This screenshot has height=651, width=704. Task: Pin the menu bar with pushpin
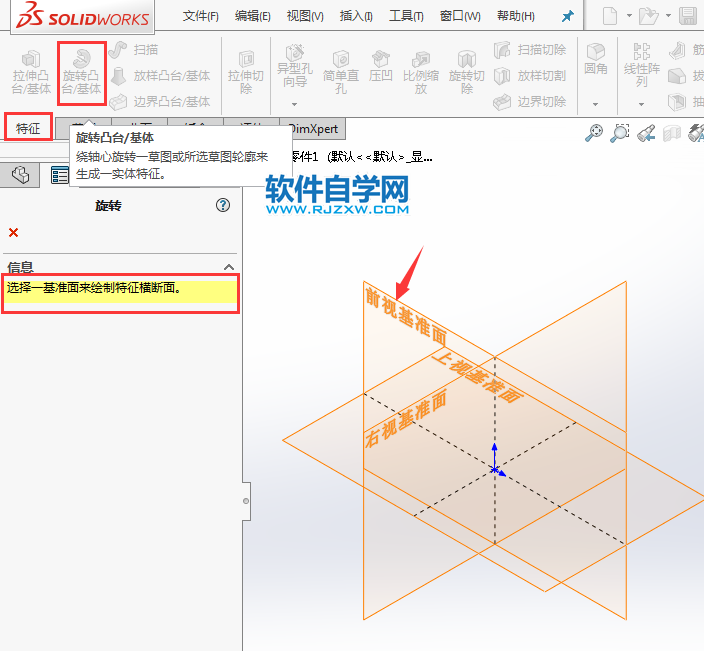point(568,17)
